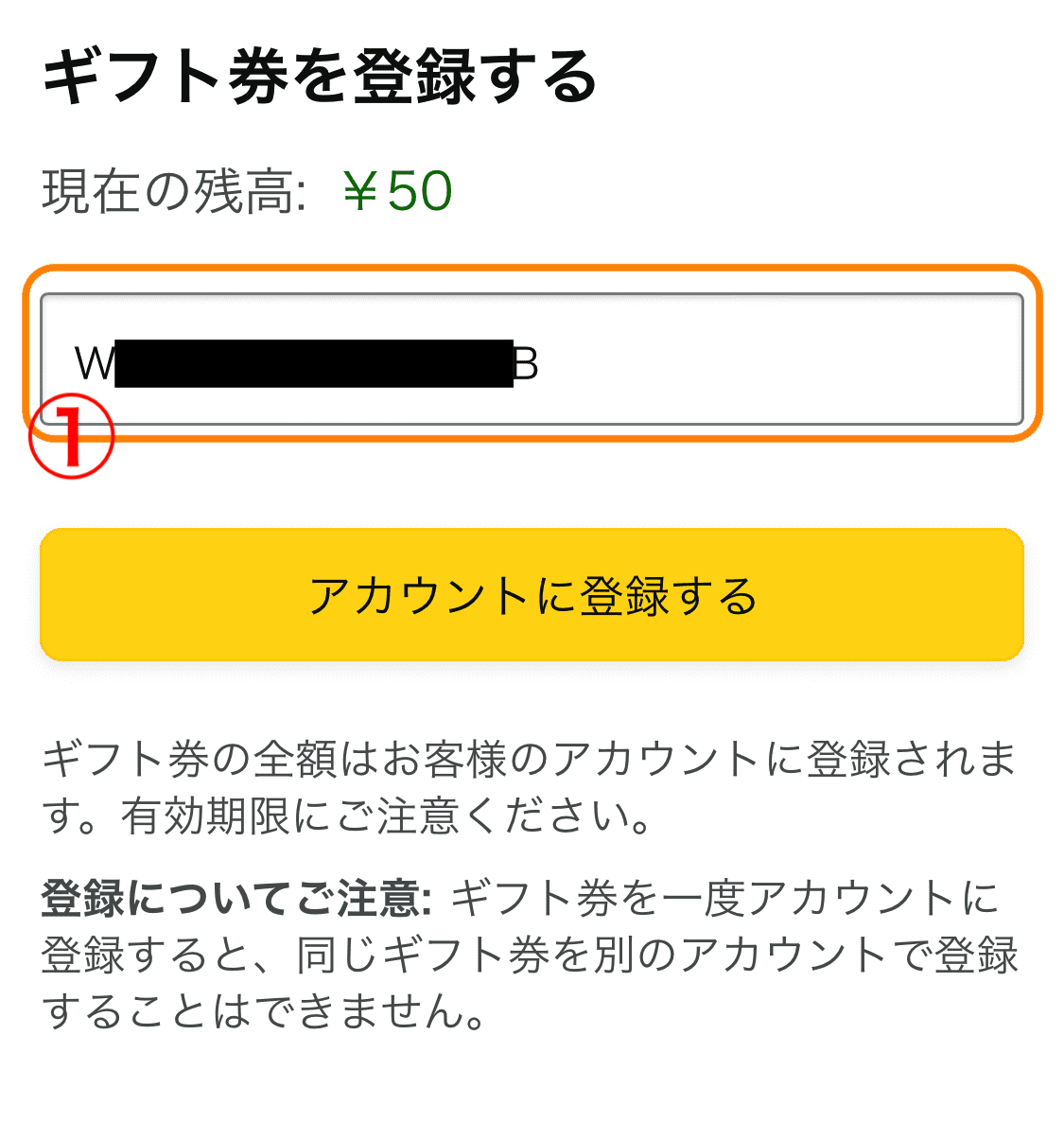Focus the gift code input field
The image size is (1064, 1140).
(x=532, y=360)
